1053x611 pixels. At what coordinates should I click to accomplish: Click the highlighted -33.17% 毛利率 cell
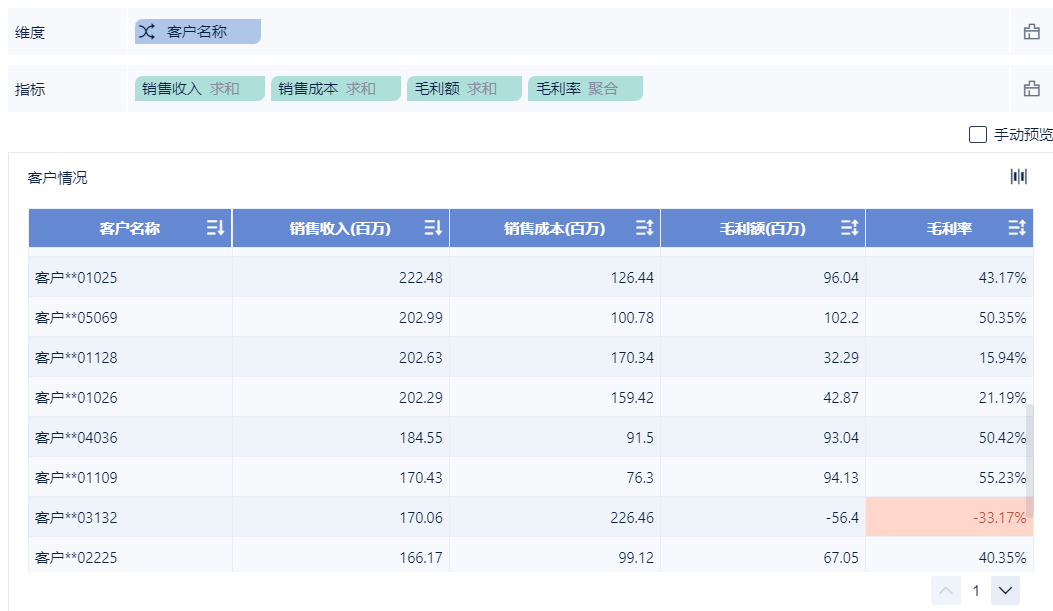(948, 517)
